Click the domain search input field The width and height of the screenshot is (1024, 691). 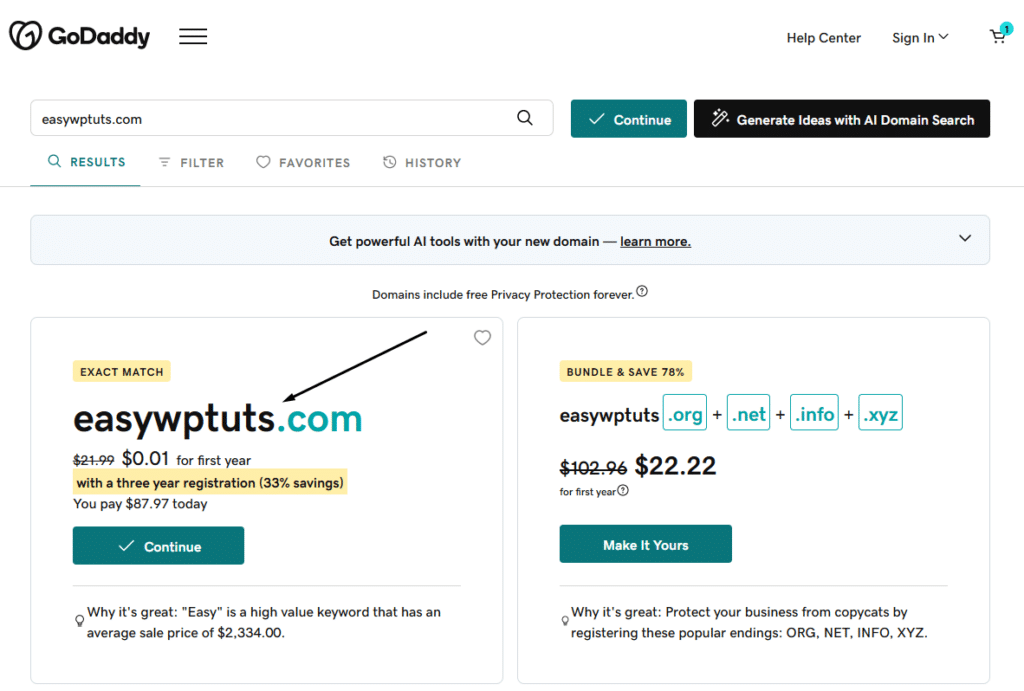point(270,119)
